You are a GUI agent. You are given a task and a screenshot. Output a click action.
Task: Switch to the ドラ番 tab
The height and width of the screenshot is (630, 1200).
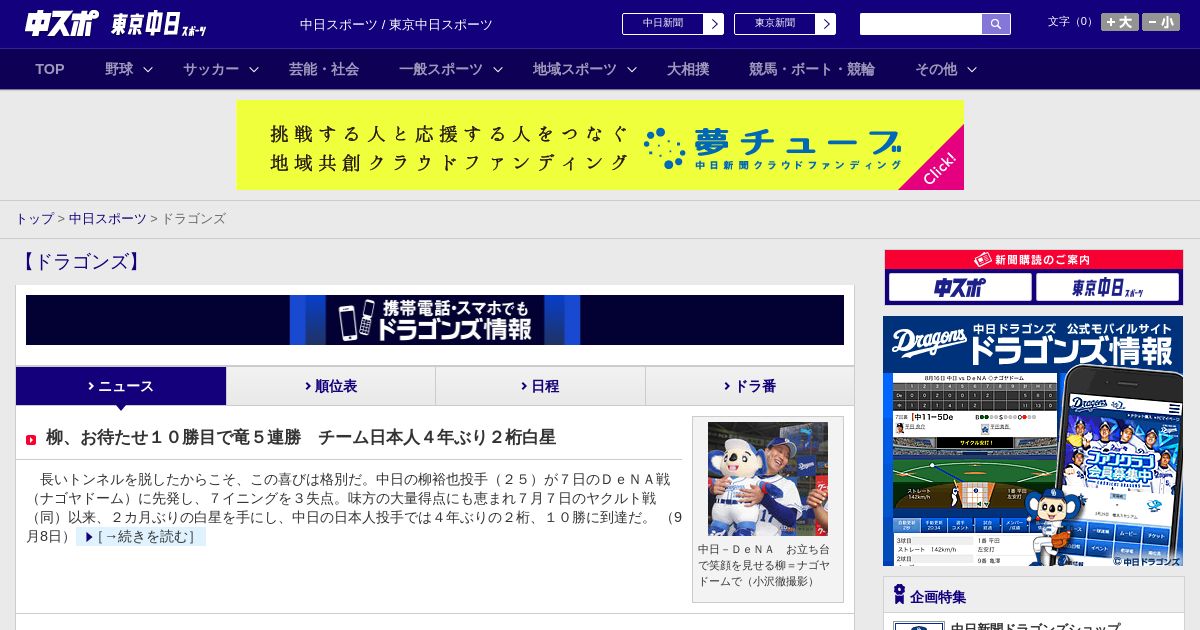pyautogui.click(x=750, y=386)
